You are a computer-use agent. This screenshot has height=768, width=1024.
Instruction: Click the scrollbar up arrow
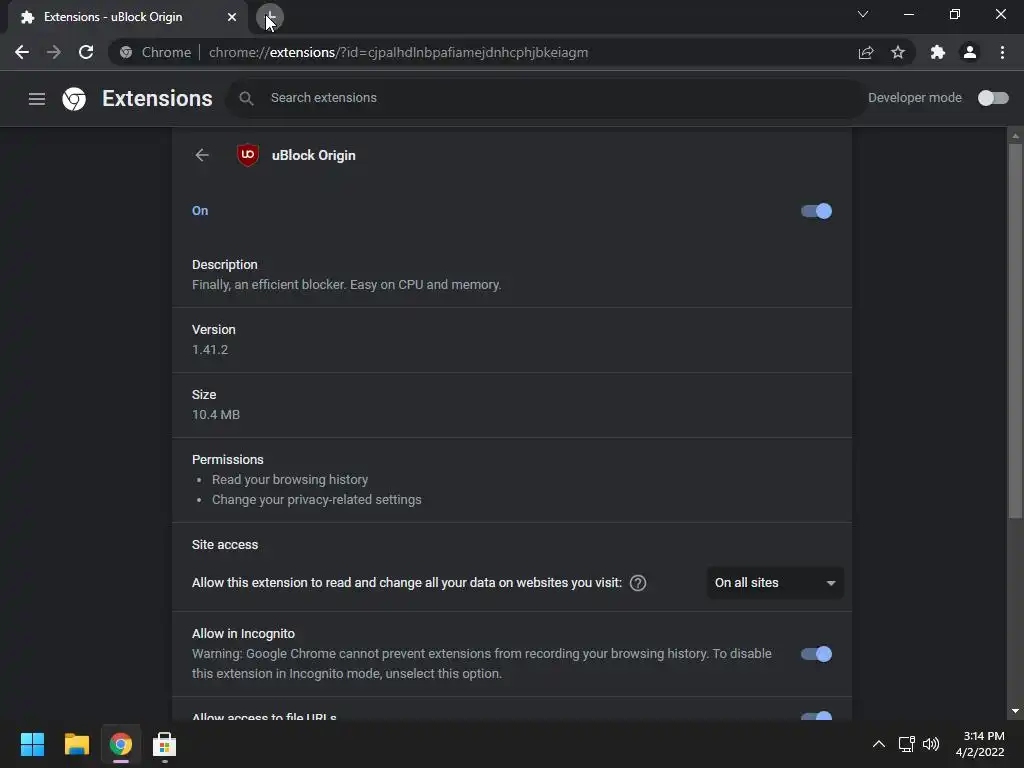[x=1015, y=136]
